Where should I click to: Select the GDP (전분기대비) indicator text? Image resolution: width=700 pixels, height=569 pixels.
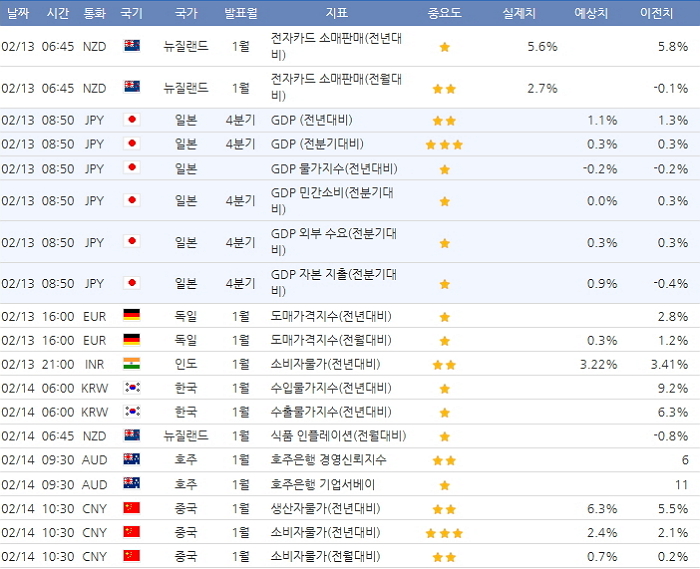pos(317,144)
